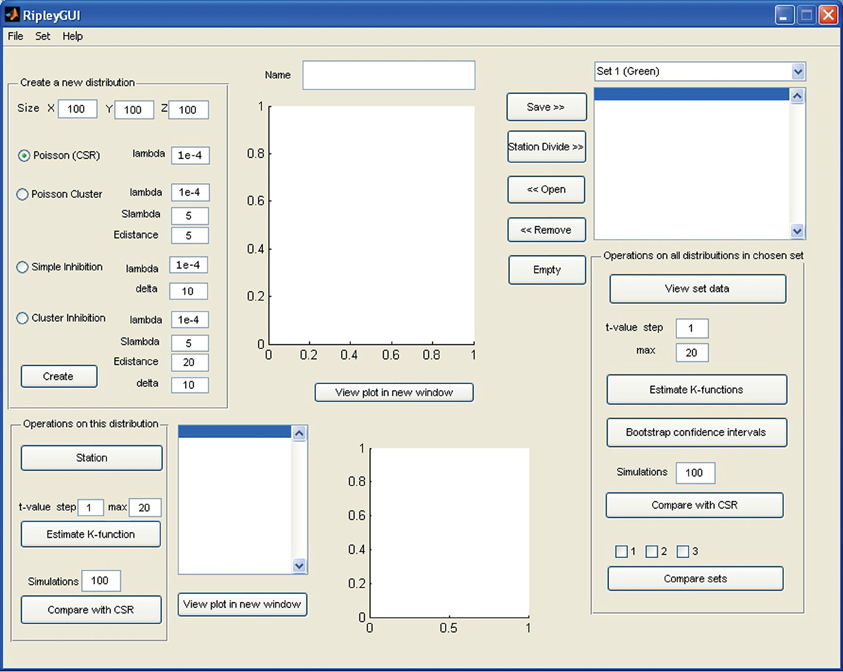The height and width of the screenshot is (672, 843).
Task: Click the Estimate K-functions button for the set
Action: coord(697,390)
